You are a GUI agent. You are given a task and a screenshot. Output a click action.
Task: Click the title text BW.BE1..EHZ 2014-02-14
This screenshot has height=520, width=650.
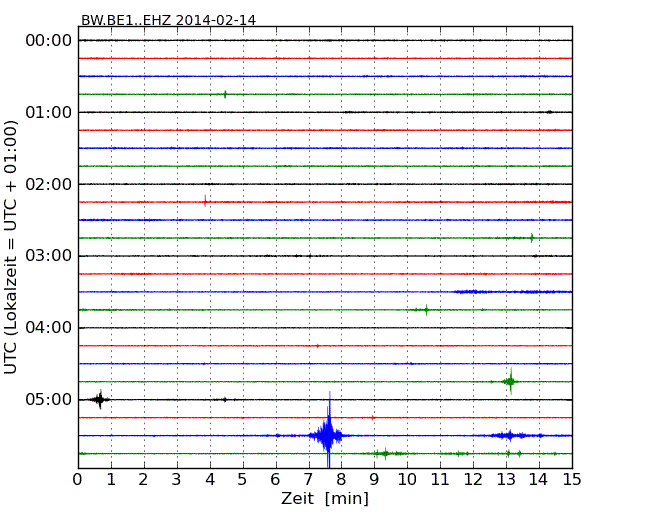point(168,20)
